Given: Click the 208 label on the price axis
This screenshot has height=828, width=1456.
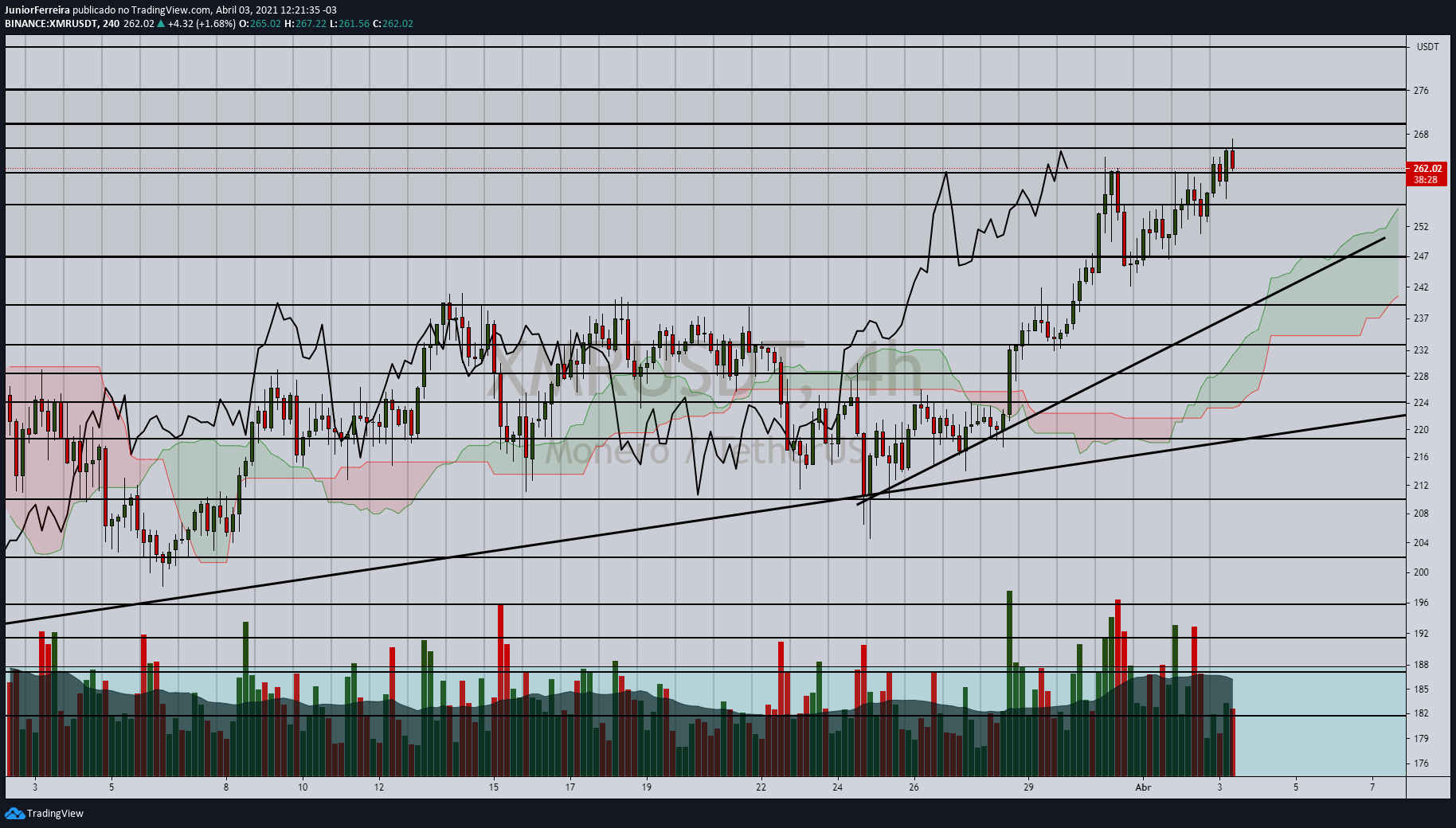Looking at the screenshot, I should 1421,514.
